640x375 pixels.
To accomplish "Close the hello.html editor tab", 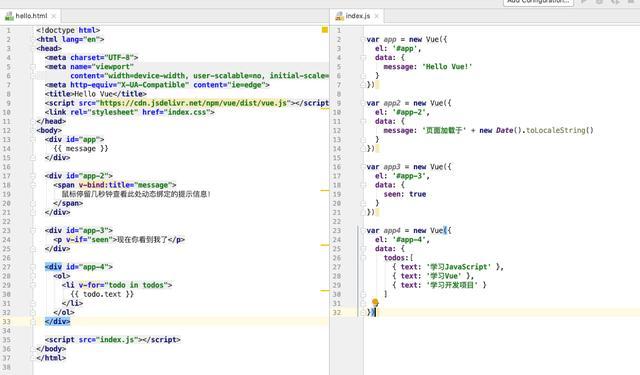I will pos(53,16).
